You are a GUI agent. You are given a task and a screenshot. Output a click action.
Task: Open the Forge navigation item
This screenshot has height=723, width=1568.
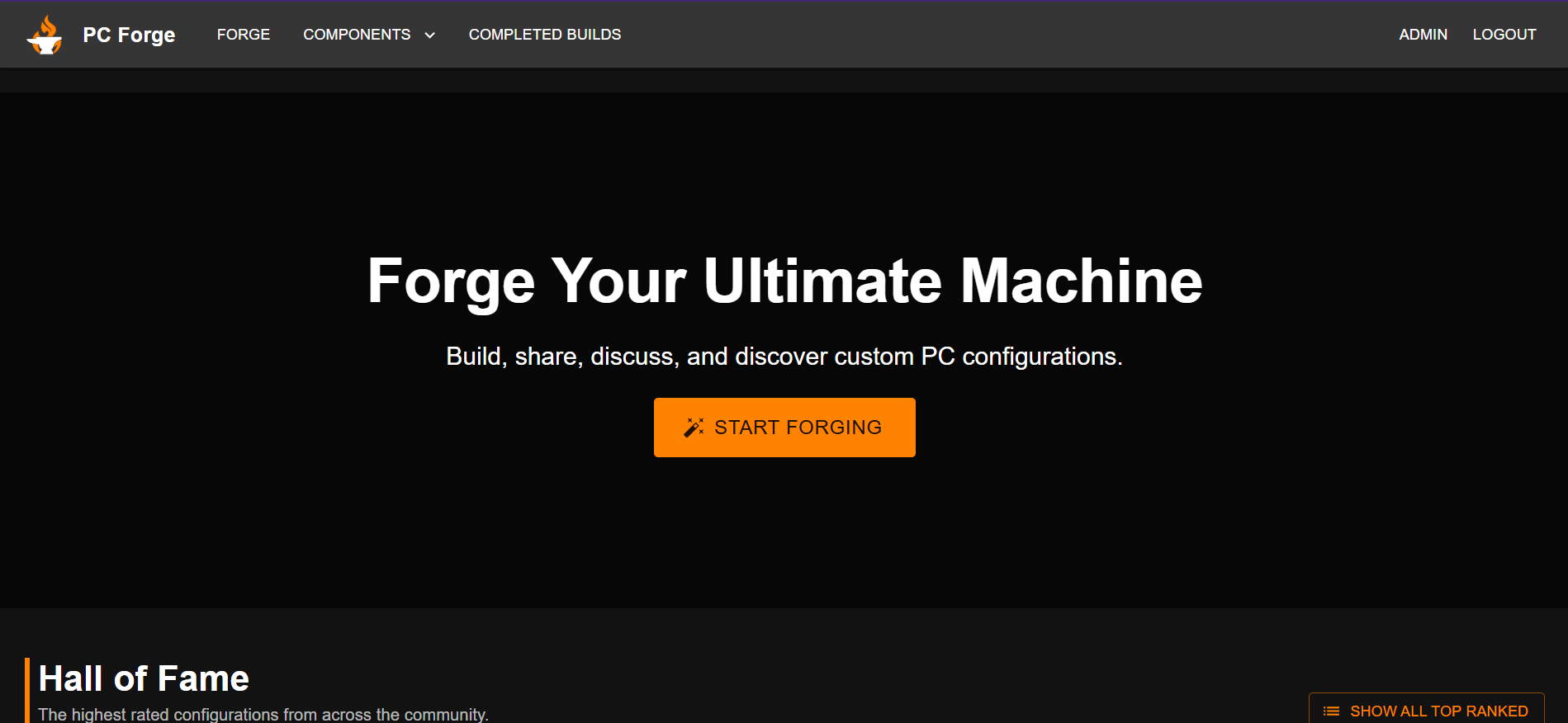click(x=243, y=35)
